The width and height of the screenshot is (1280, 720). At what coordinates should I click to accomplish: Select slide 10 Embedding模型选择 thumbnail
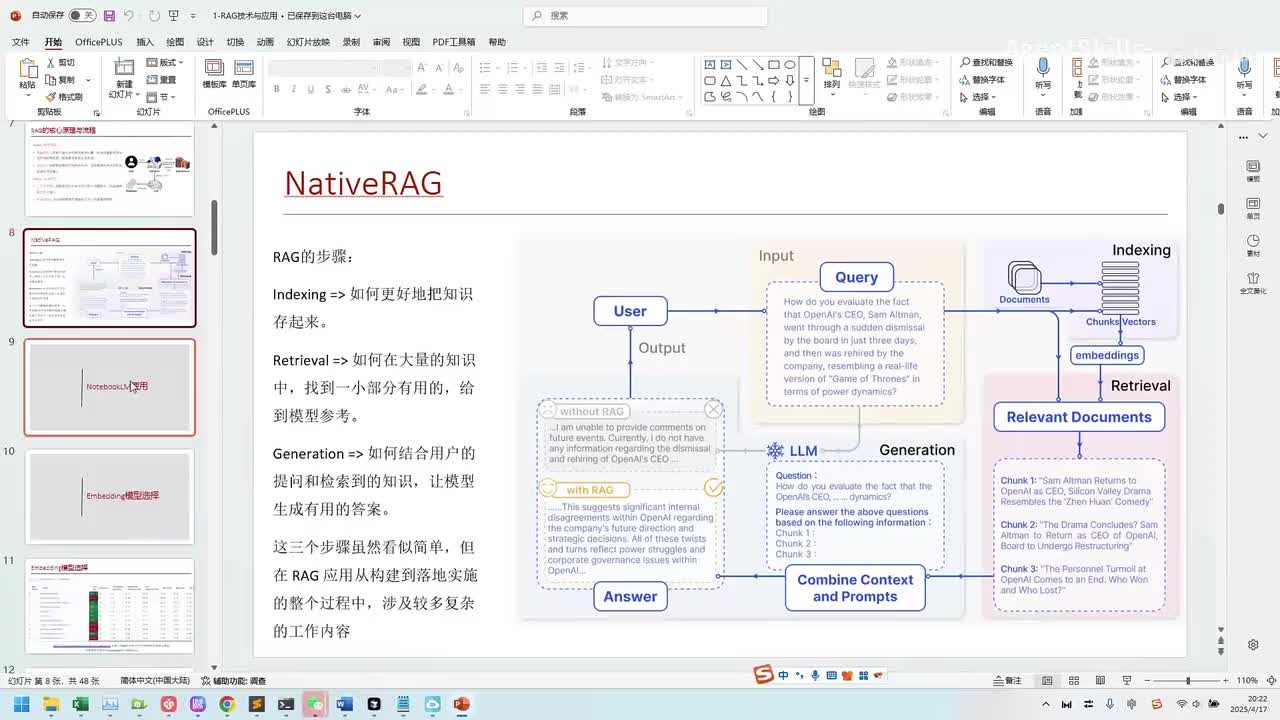click(109, 496)
